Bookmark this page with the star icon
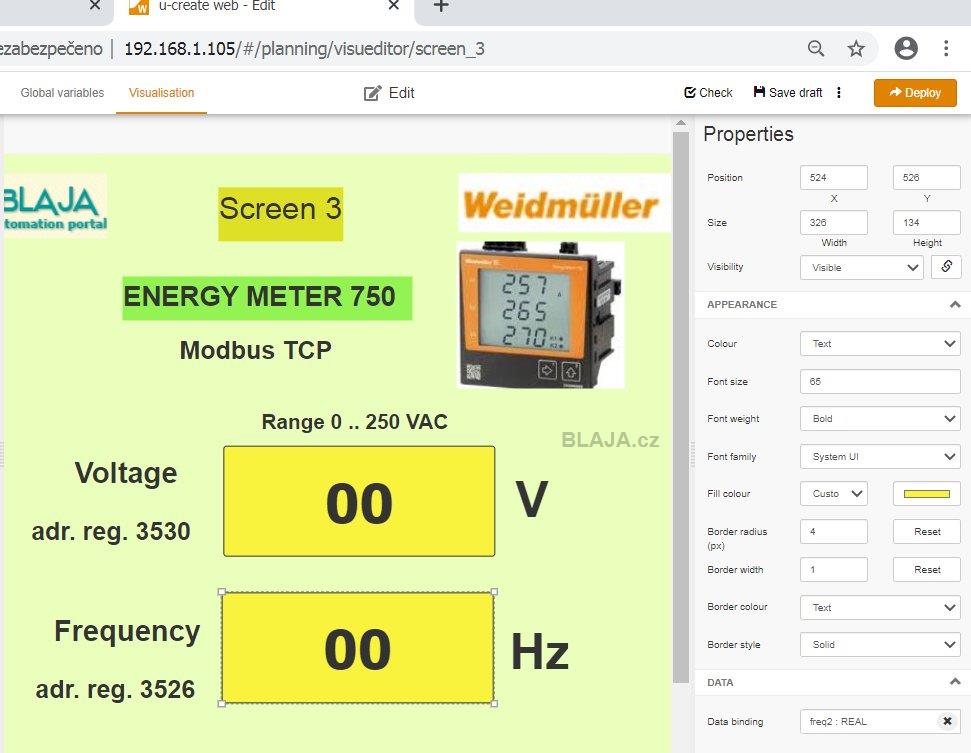This screenshot has width=971, height=753. (x=856, y=48)
